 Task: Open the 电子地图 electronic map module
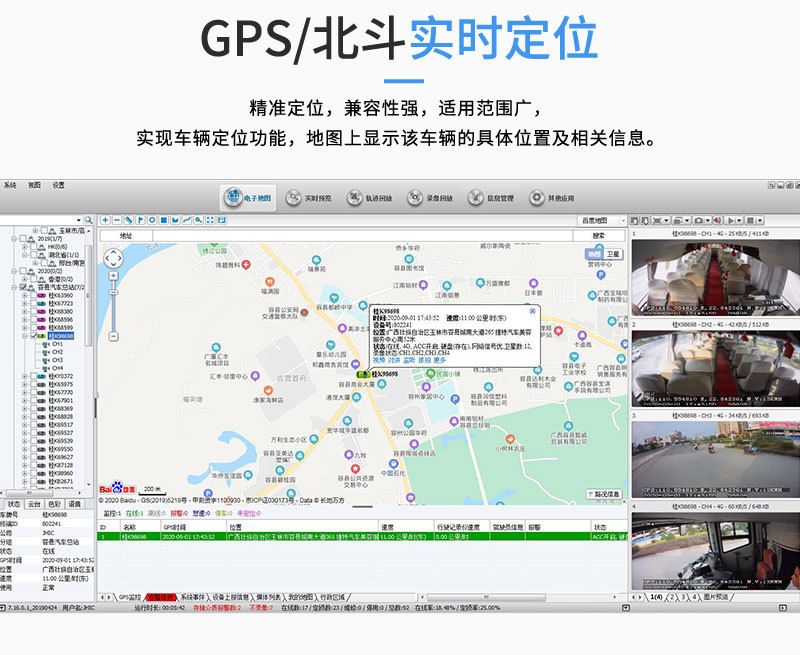point(248,198)
